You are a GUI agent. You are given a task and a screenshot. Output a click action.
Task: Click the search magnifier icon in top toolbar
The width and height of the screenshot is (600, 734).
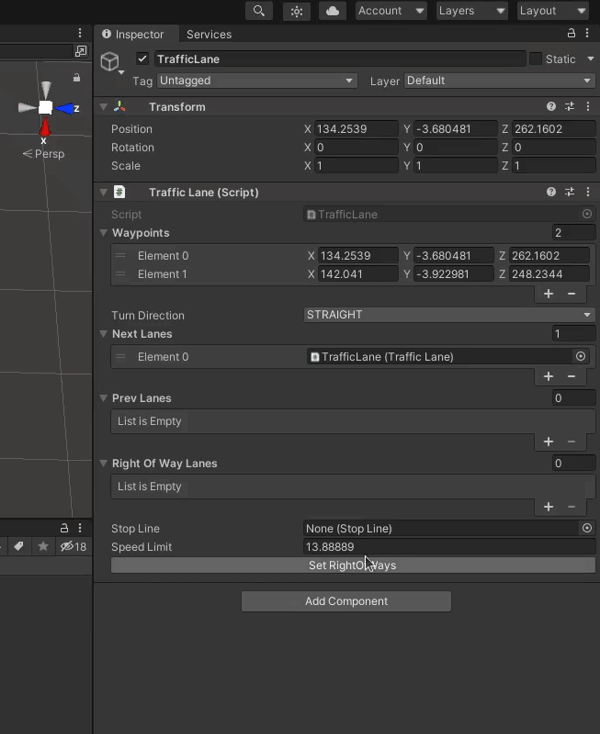tap(259, 11)
